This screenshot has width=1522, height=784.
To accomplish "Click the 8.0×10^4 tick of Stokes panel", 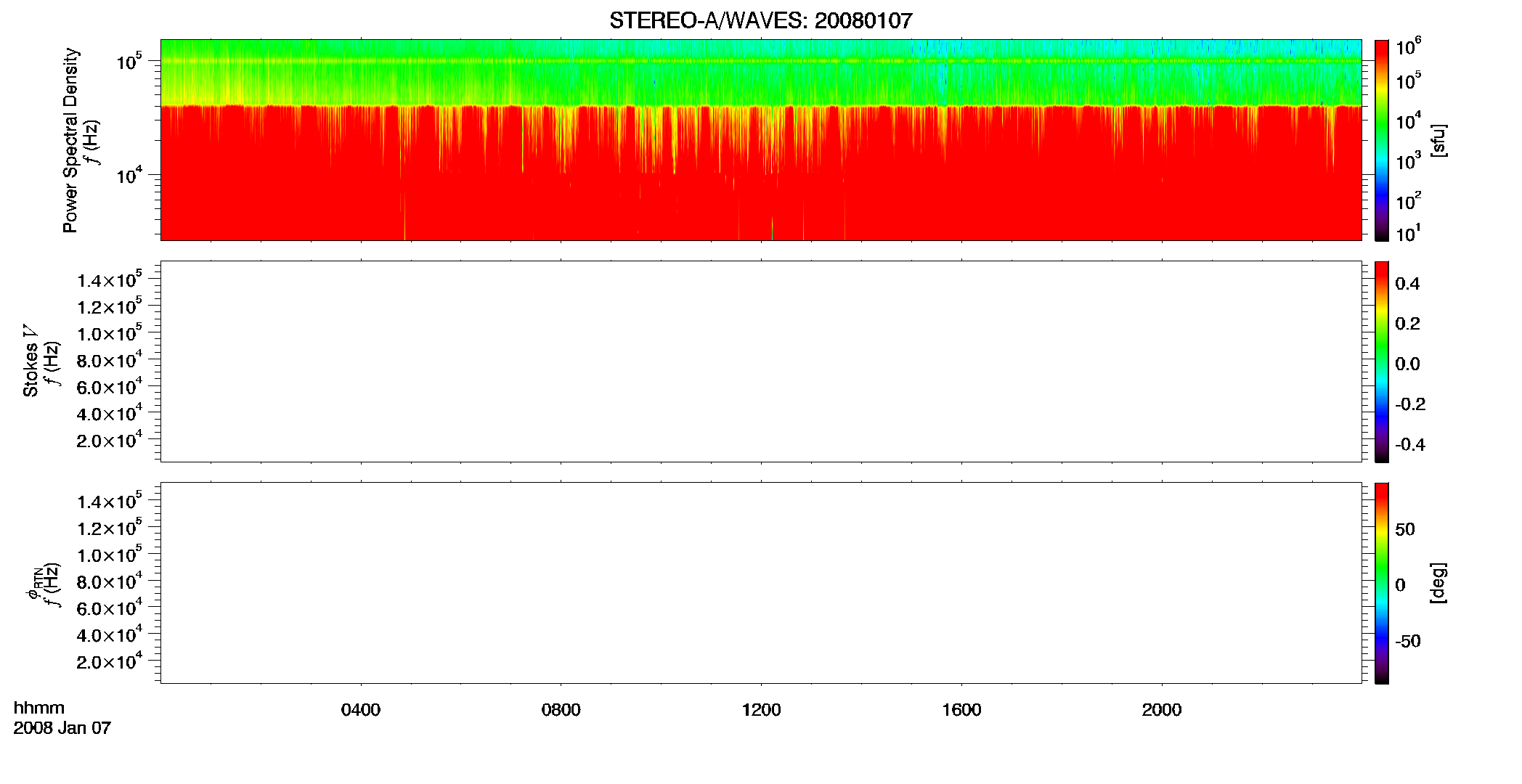I will [109, 359].
